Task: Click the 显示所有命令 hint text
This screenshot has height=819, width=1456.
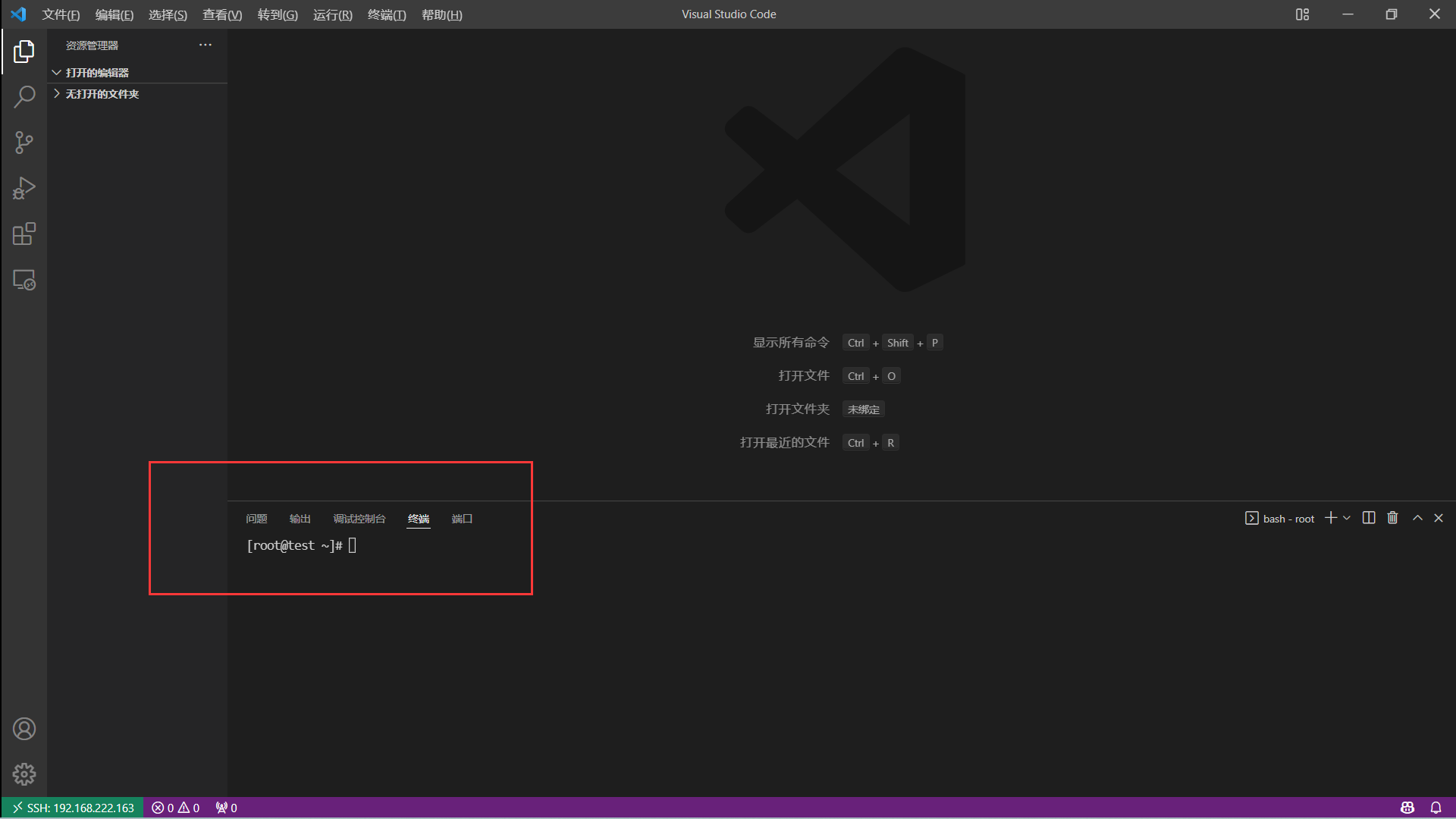Action: 791,343
